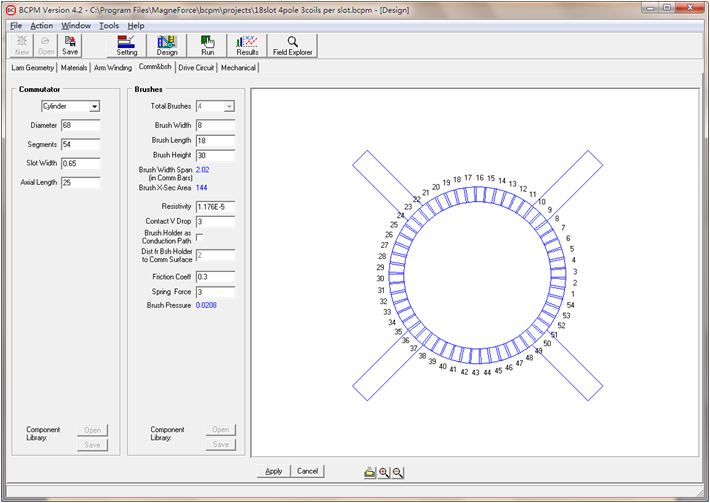Click the commutator Segments input field
This screenshot has height=503, width=710.
click(x=79, y=145)
